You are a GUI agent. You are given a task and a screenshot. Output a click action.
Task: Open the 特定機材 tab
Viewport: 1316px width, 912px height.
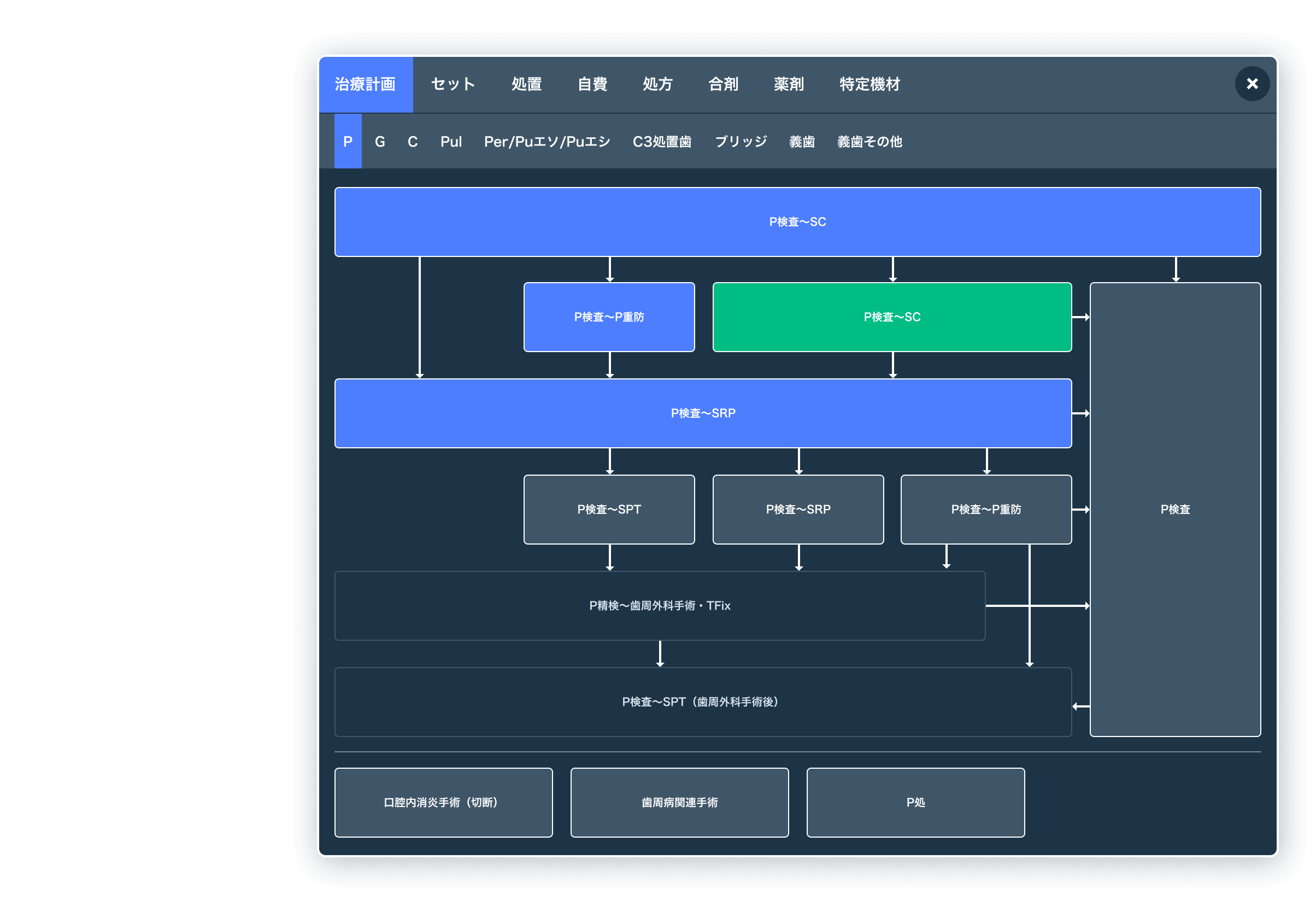pyautogui.click(x=869, y=84)
